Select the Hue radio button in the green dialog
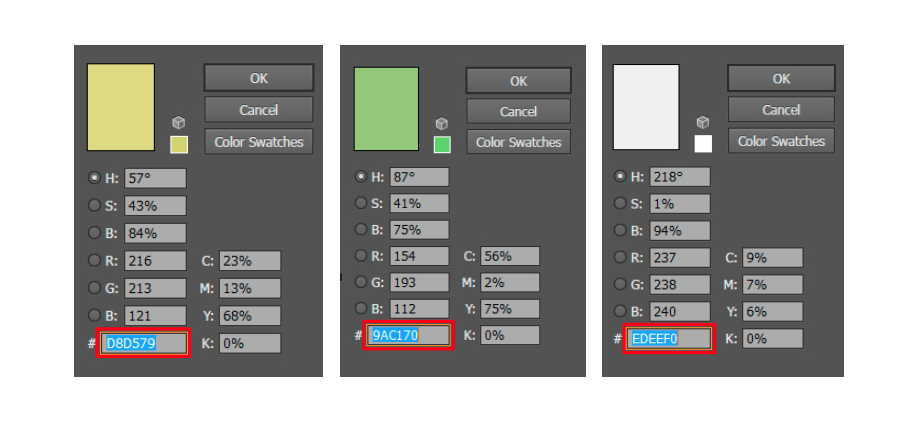 (360, 177)
